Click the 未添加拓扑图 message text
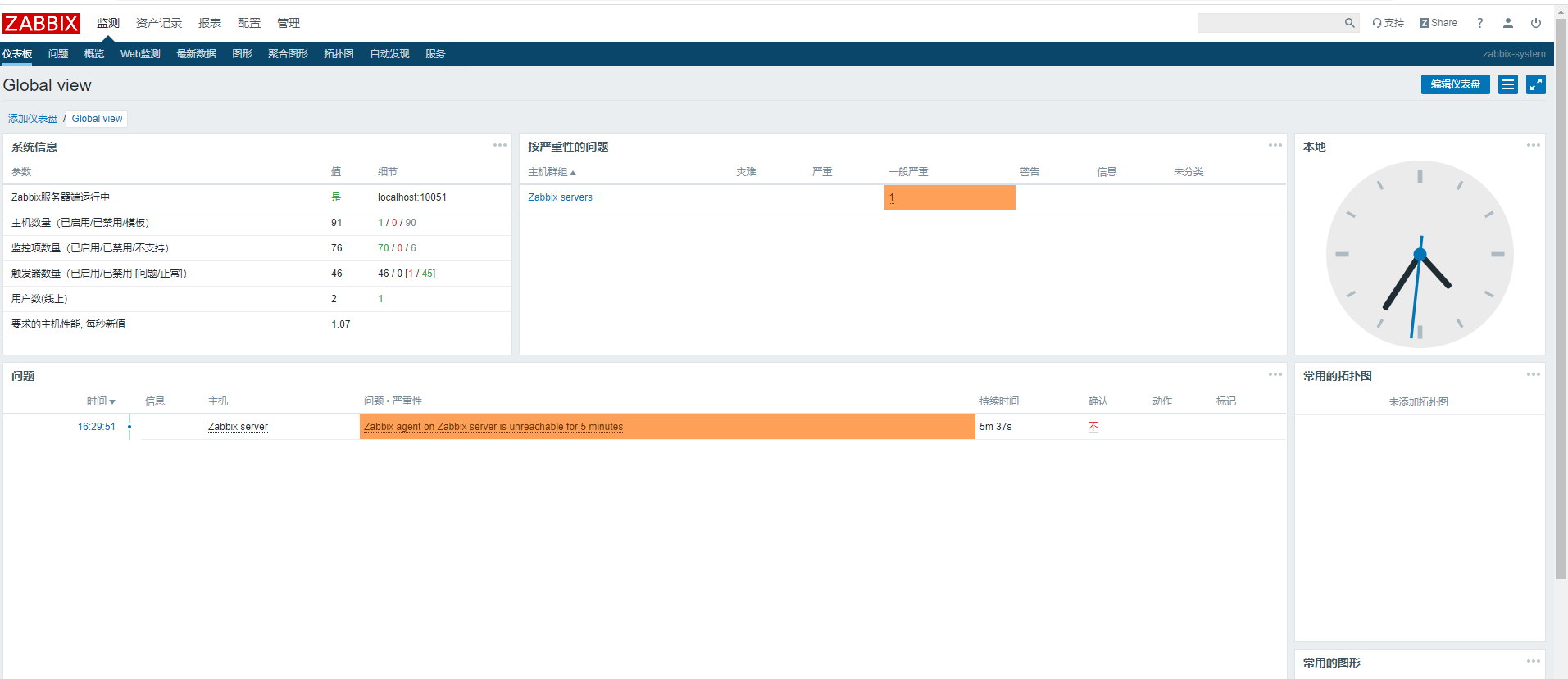1568x679 pixels. (1420, 402)
